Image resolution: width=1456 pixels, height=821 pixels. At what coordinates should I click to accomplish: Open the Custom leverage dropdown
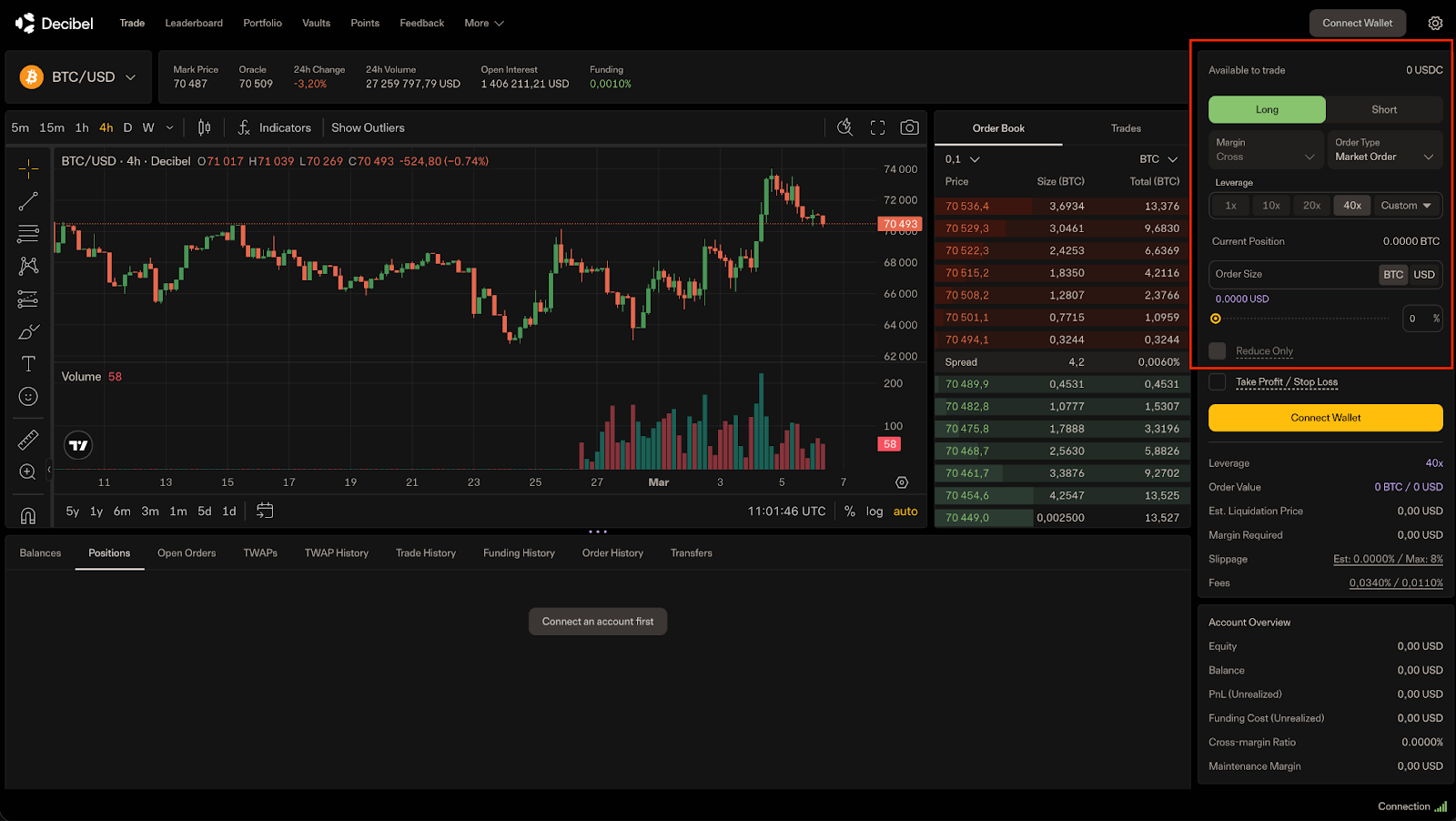point(1406,206)
